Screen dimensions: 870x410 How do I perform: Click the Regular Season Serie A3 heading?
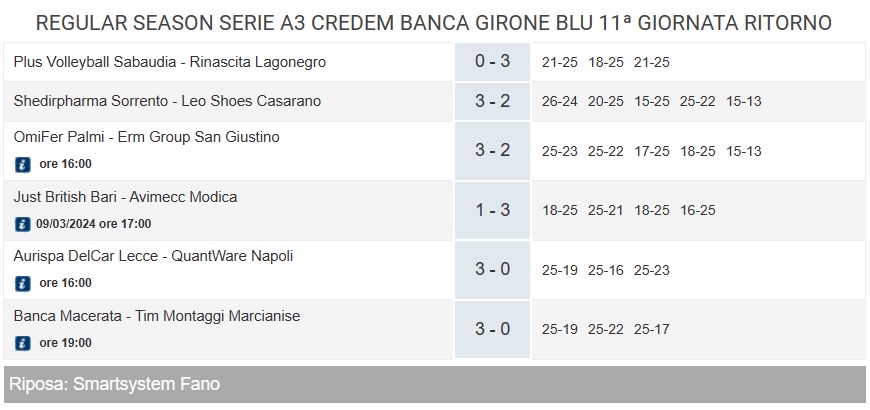[434, 23]
